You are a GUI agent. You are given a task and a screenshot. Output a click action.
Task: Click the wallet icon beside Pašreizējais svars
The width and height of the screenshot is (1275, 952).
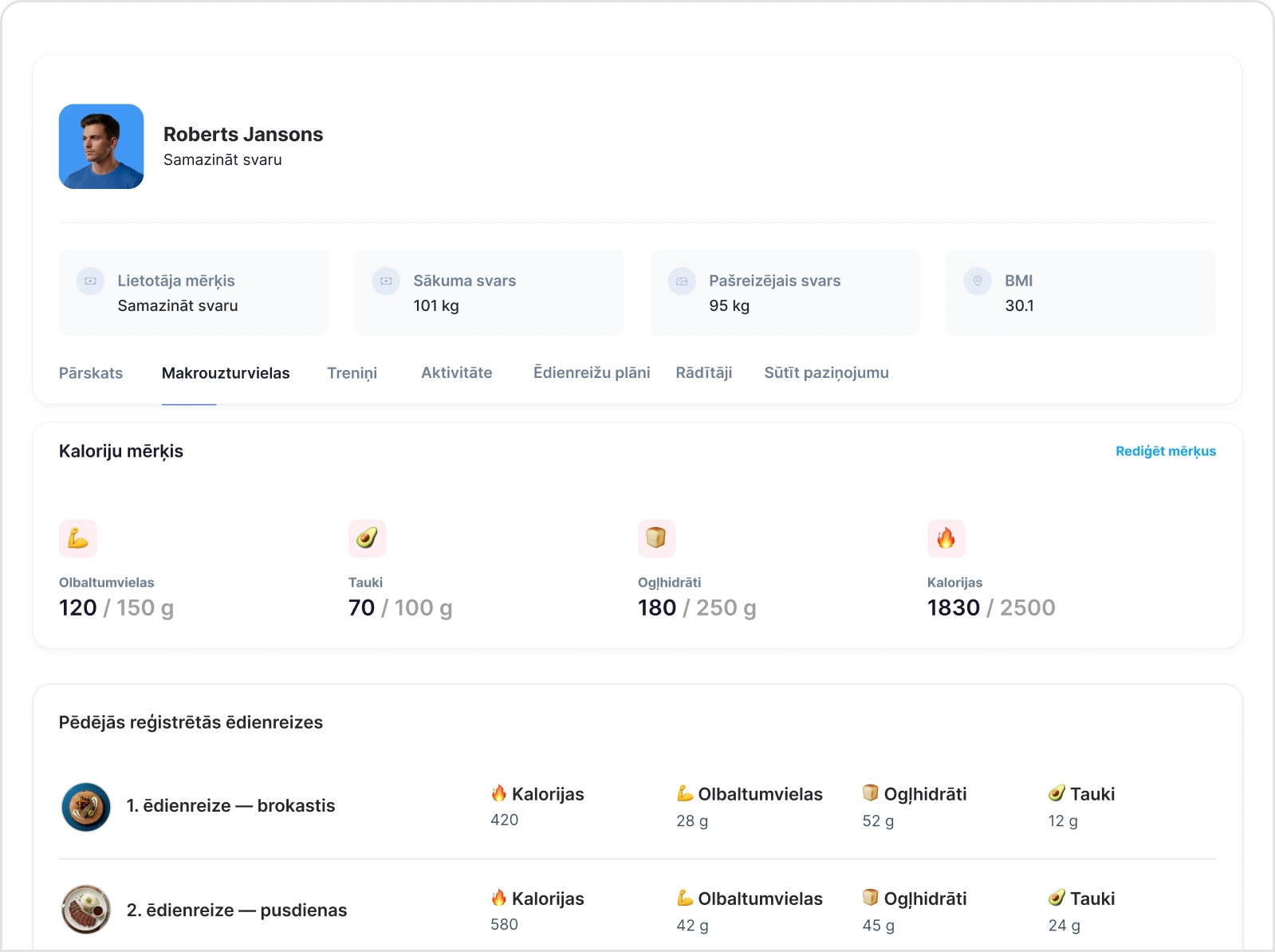click(x=682, y=281)
